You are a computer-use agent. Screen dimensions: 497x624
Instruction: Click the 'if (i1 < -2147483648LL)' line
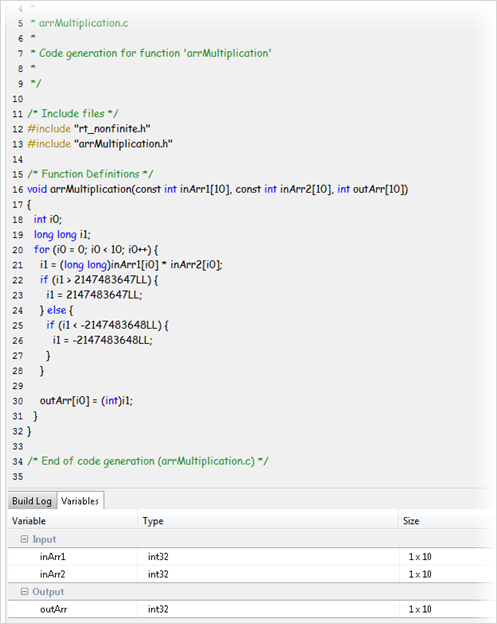pos(107,325)
